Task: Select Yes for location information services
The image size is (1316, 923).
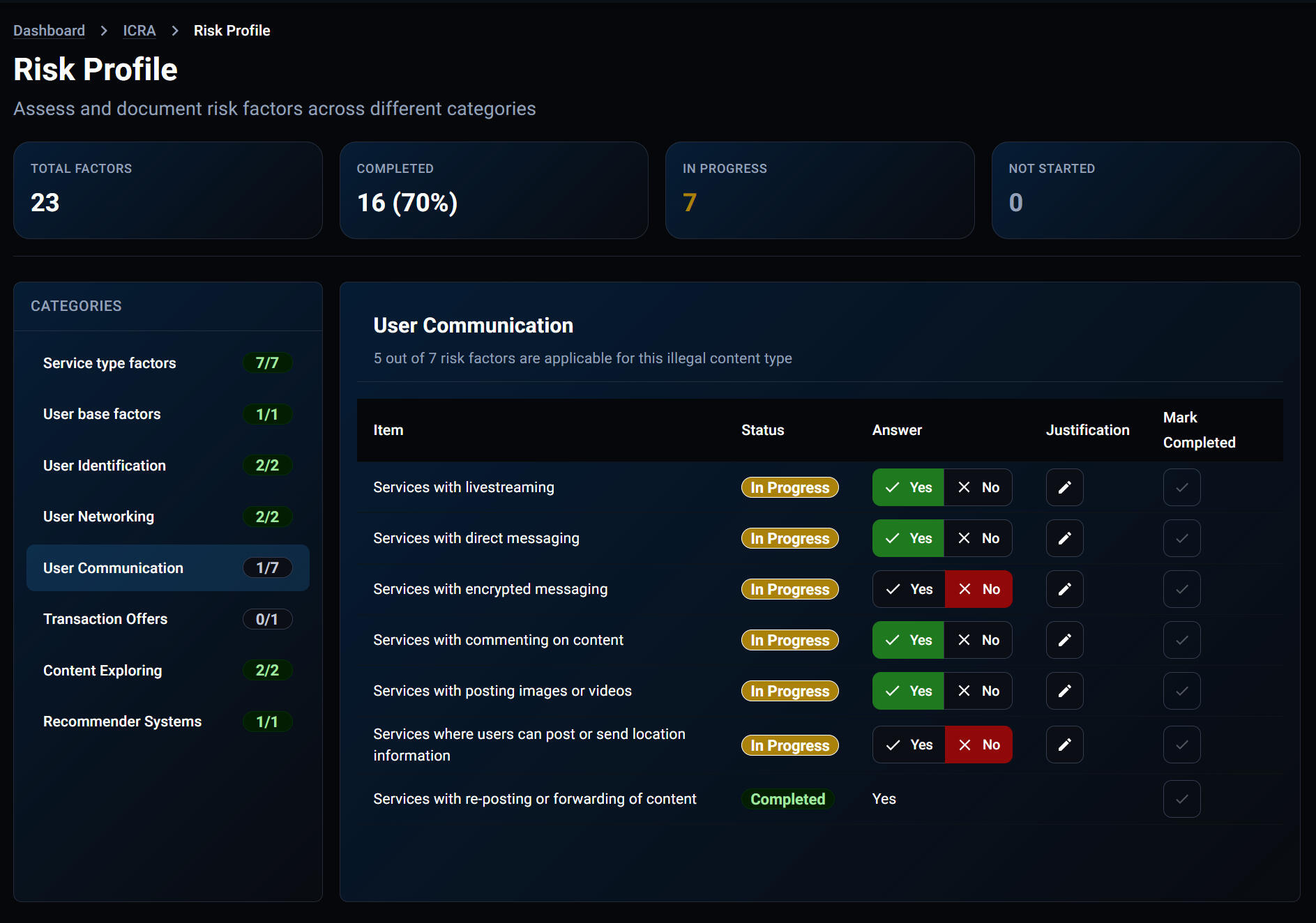Action: pos(909,745)
